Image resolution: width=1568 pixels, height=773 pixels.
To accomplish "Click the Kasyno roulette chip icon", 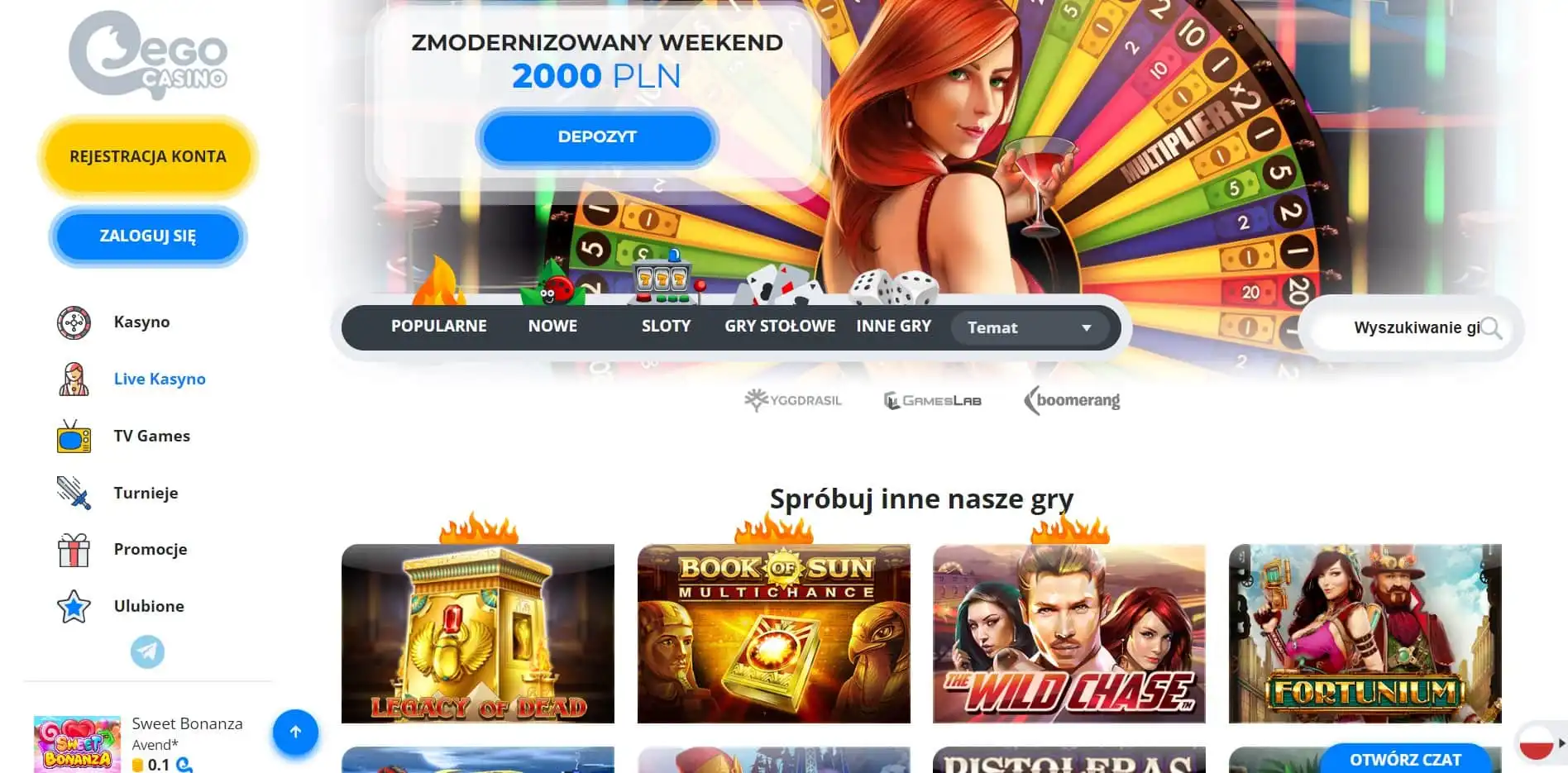I will pos(74,322).
